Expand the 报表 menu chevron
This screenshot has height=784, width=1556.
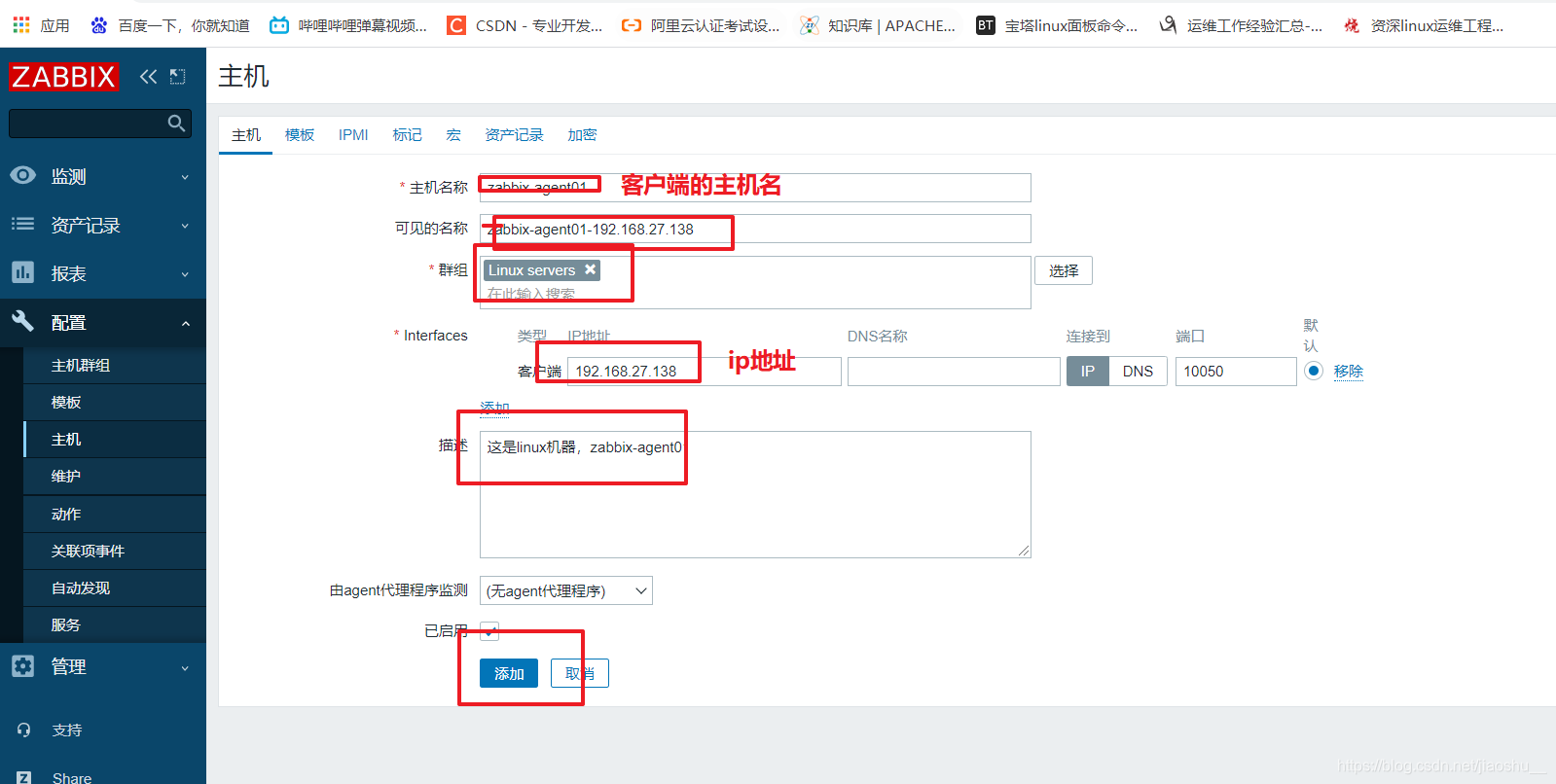pos(185,274)
